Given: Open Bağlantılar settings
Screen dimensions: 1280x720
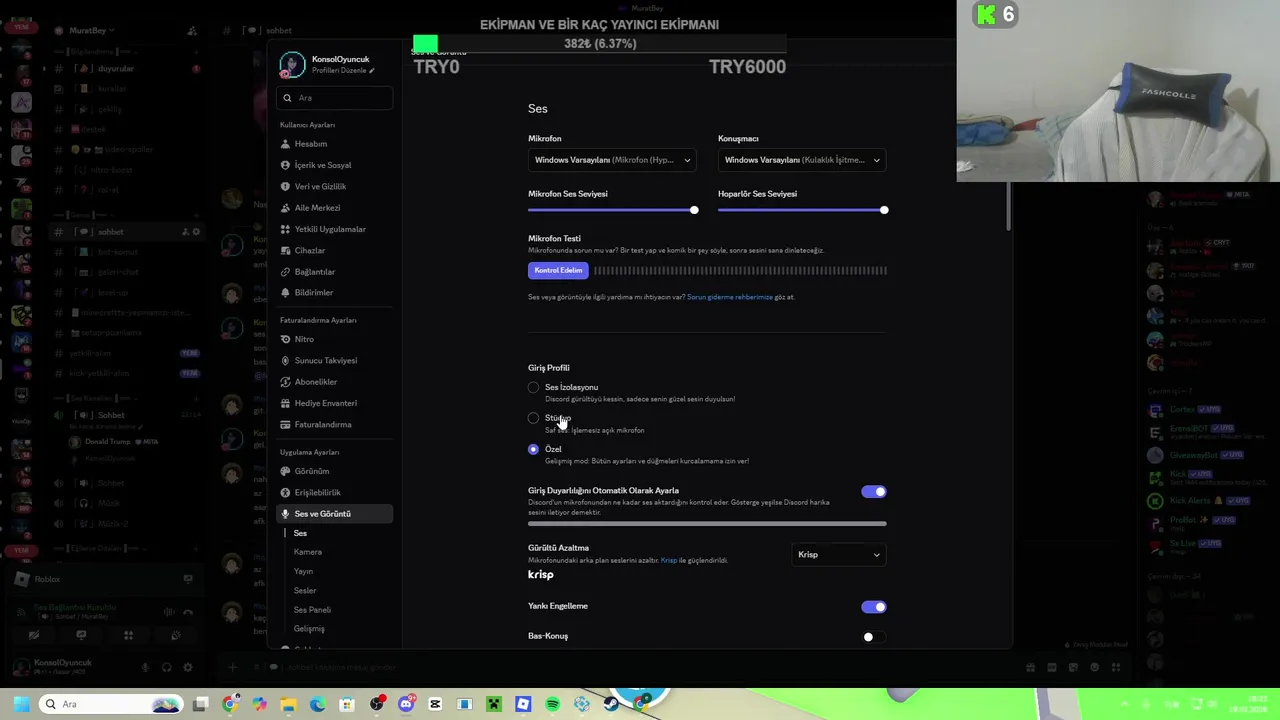Looking at the screenshot, I should point(334,272).
